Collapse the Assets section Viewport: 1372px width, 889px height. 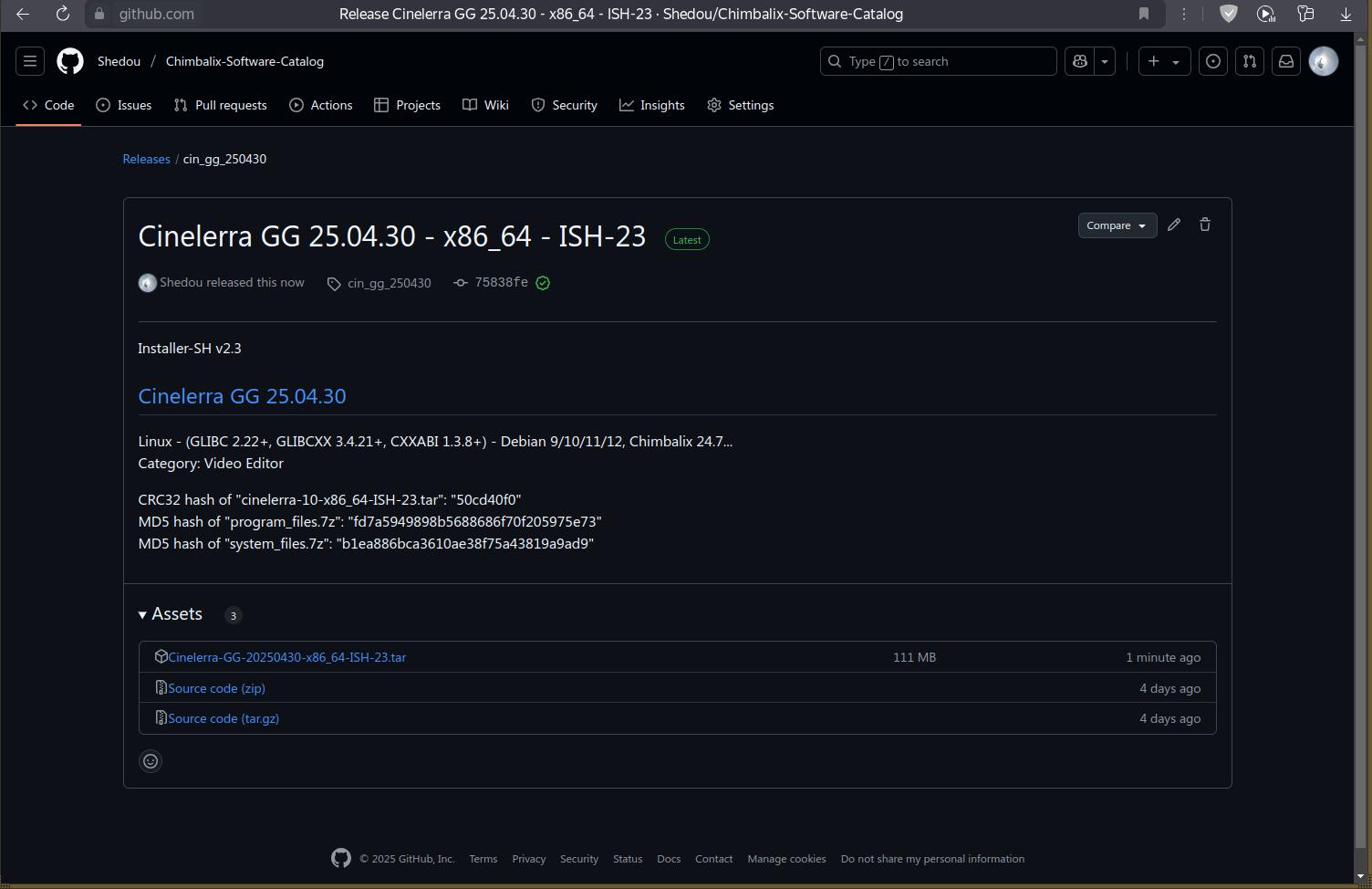tap(171, 614)
